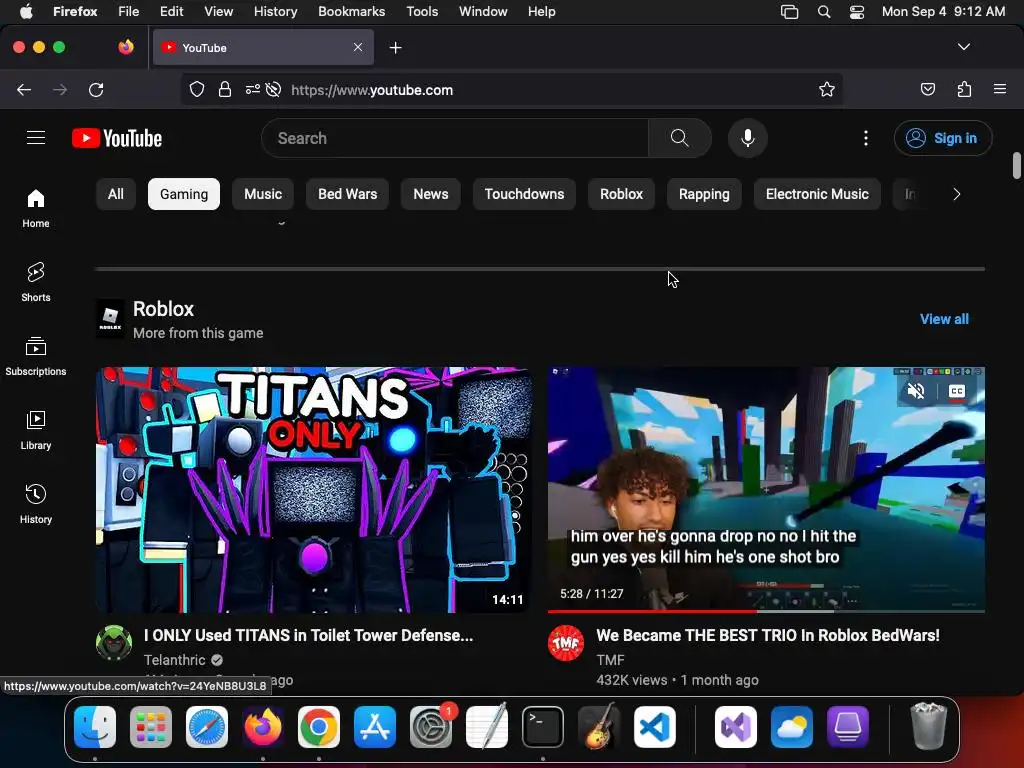This screenshot has width=1024, height=768.
Task: Click the YouTube logo
Action: tap(117, 138)
